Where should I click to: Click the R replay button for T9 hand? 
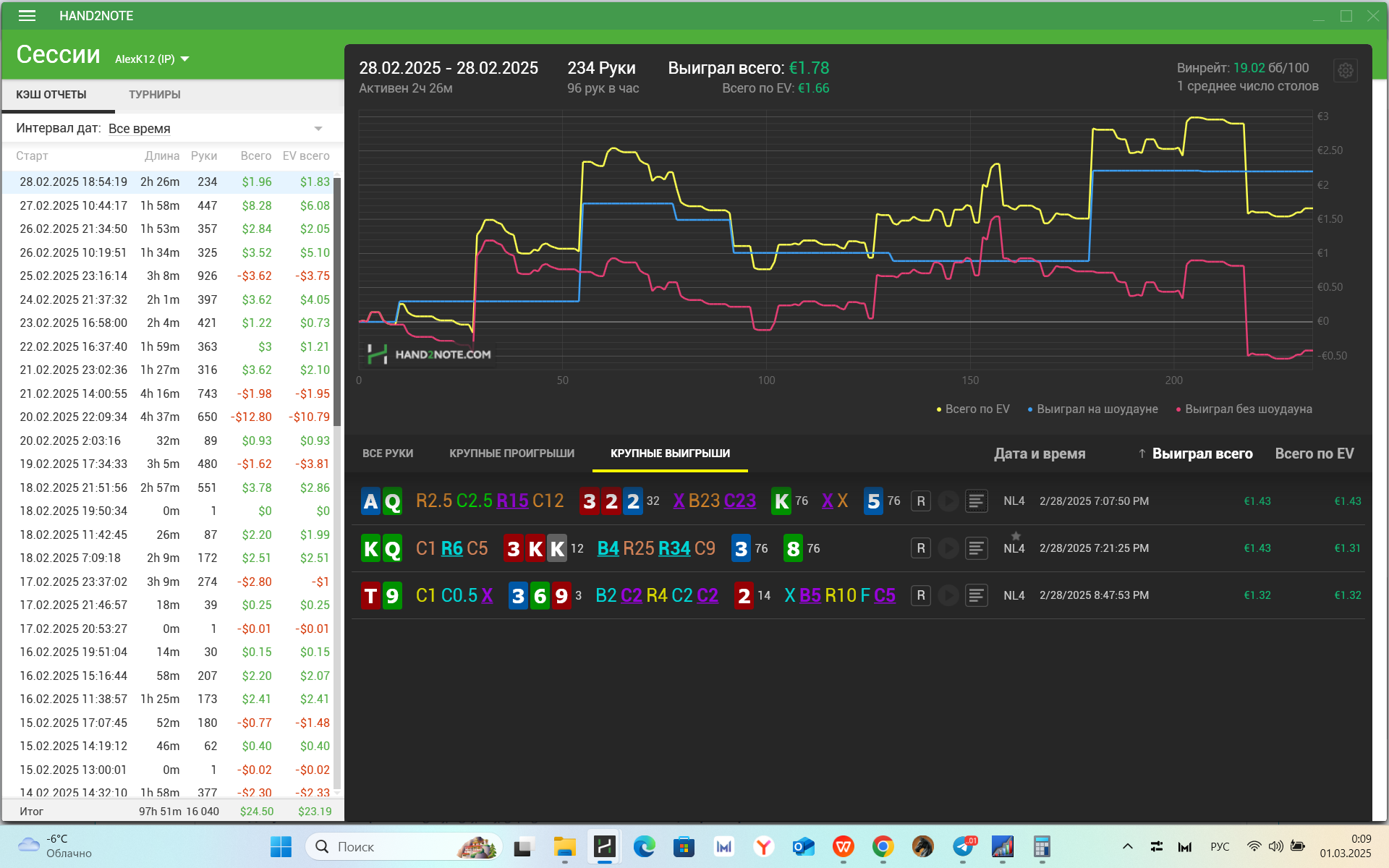pyautogui.click(x=920, y=595)
